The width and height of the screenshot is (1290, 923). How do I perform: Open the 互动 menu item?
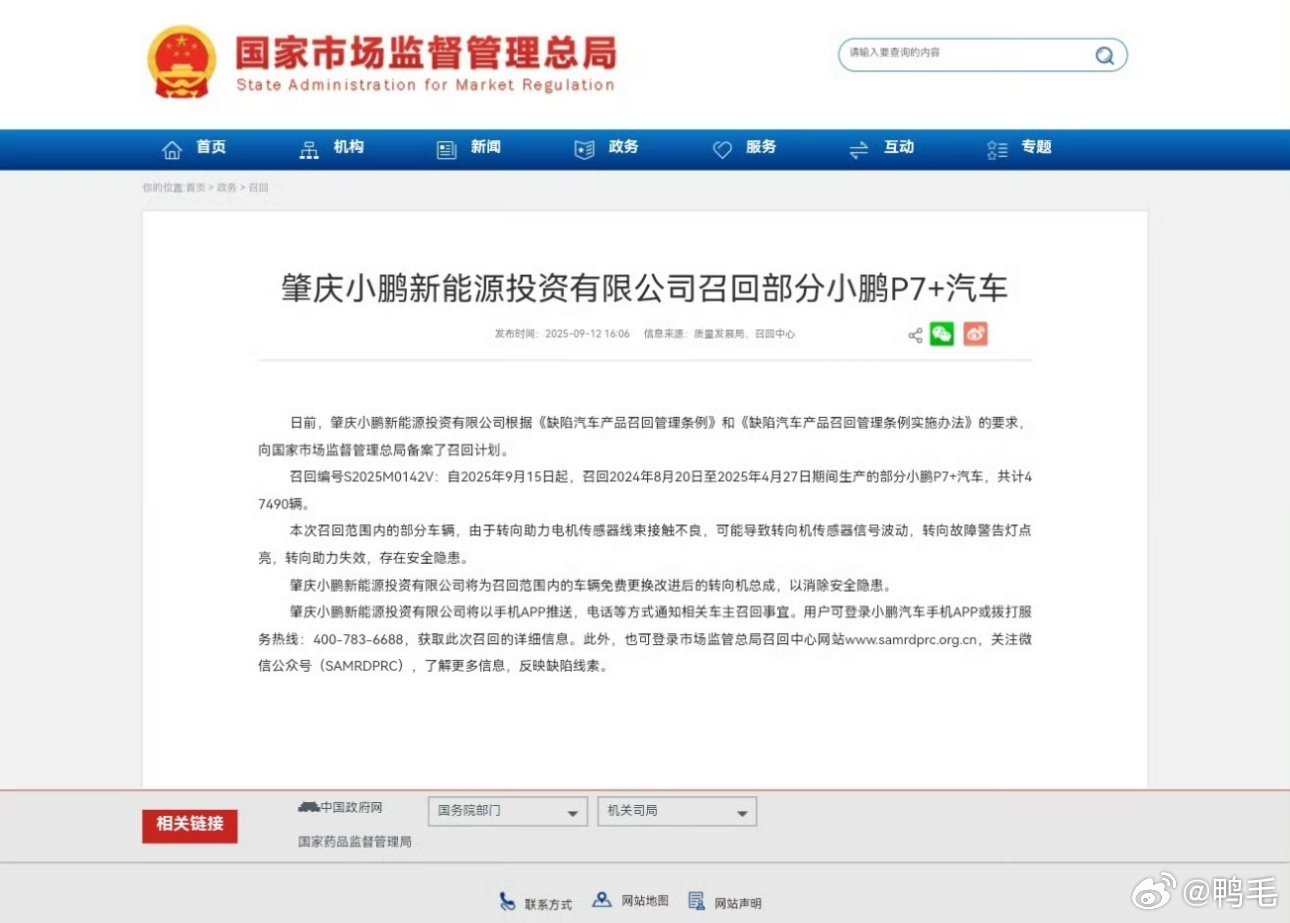(899, 147)
